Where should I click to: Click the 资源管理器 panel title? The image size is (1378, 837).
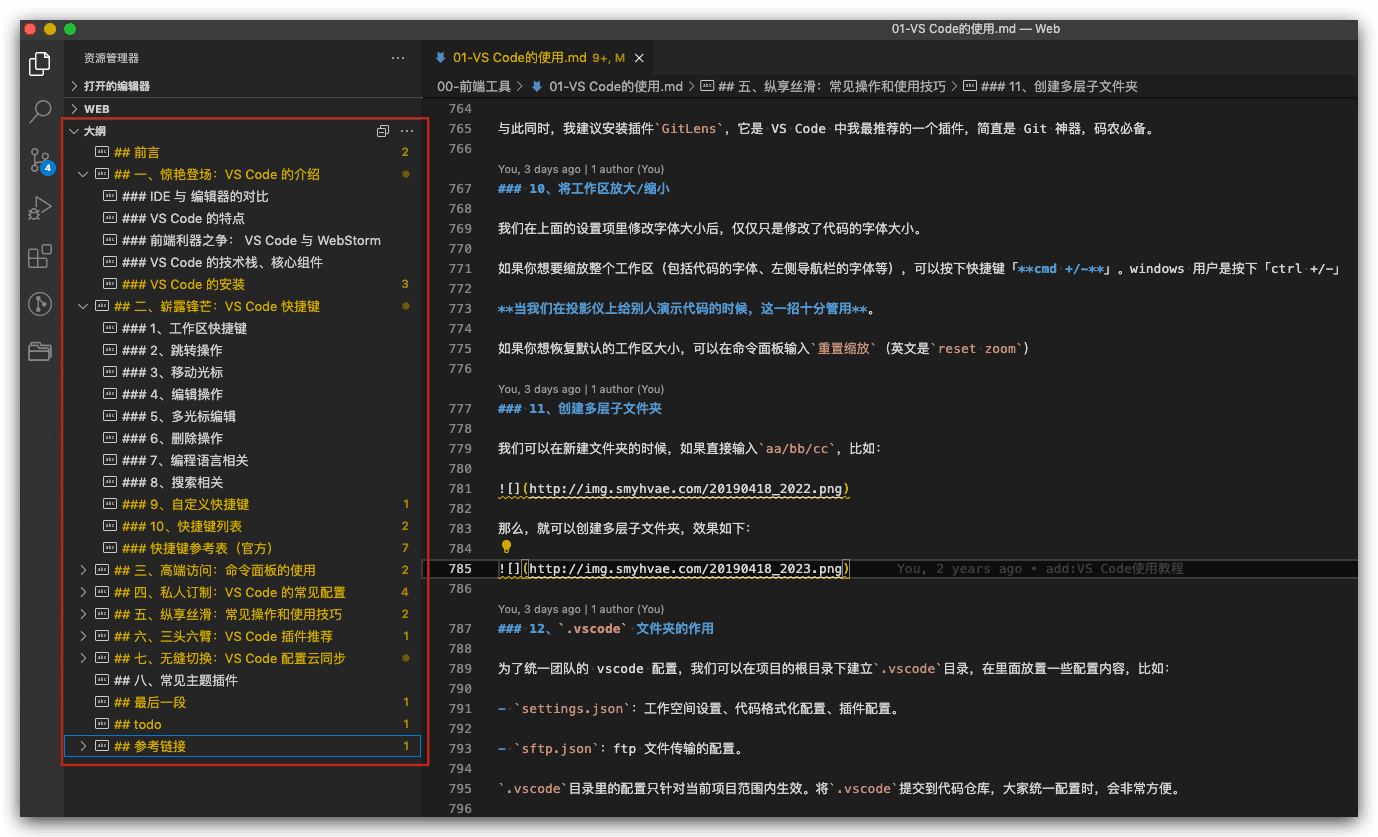tap(112, 58)
